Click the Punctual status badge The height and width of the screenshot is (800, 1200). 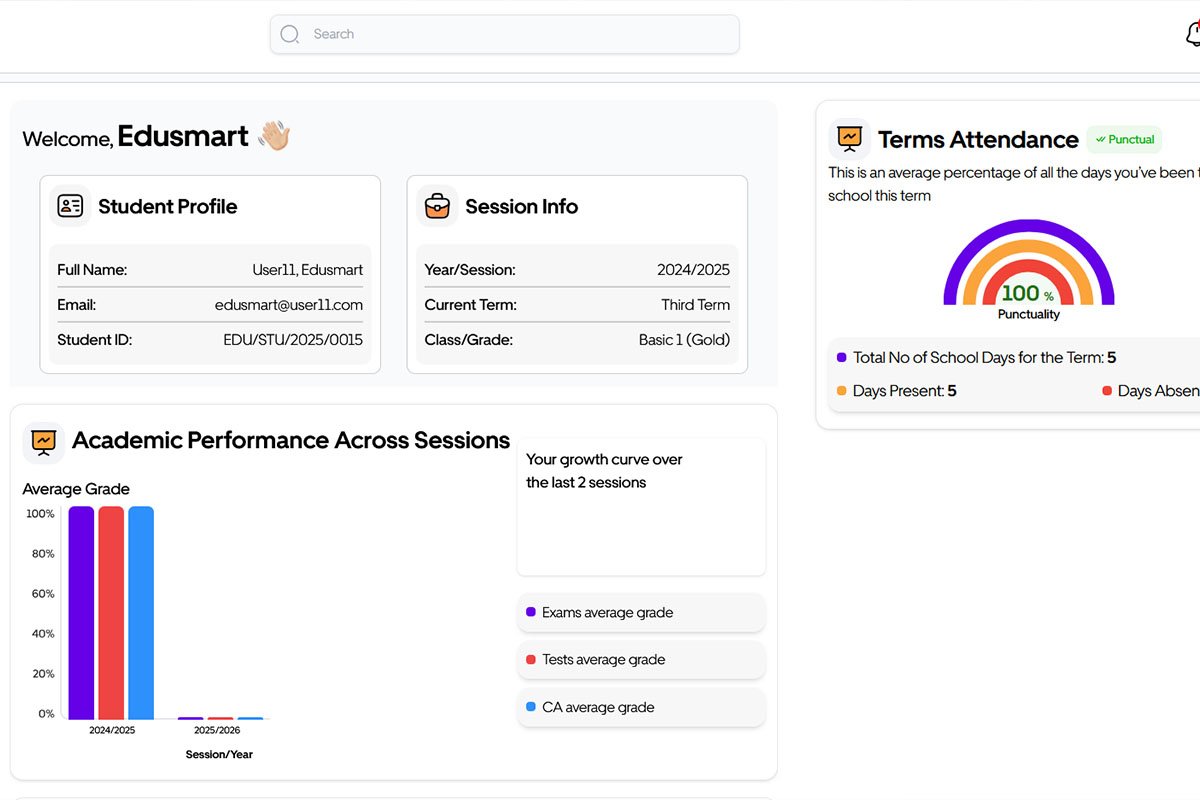pos(1124,139)
